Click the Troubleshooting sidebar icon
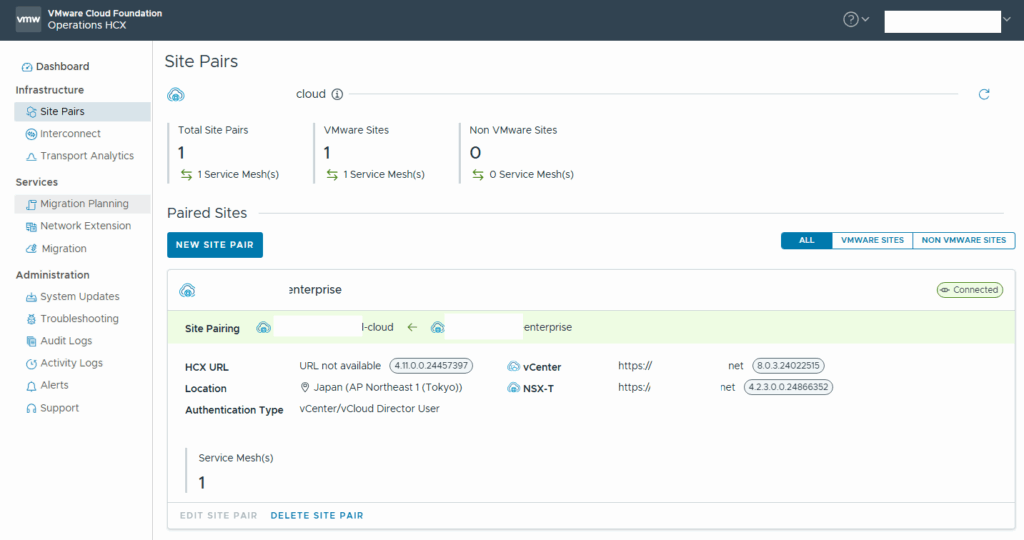This screenshot has width=1024, height=540. (31, 319)
